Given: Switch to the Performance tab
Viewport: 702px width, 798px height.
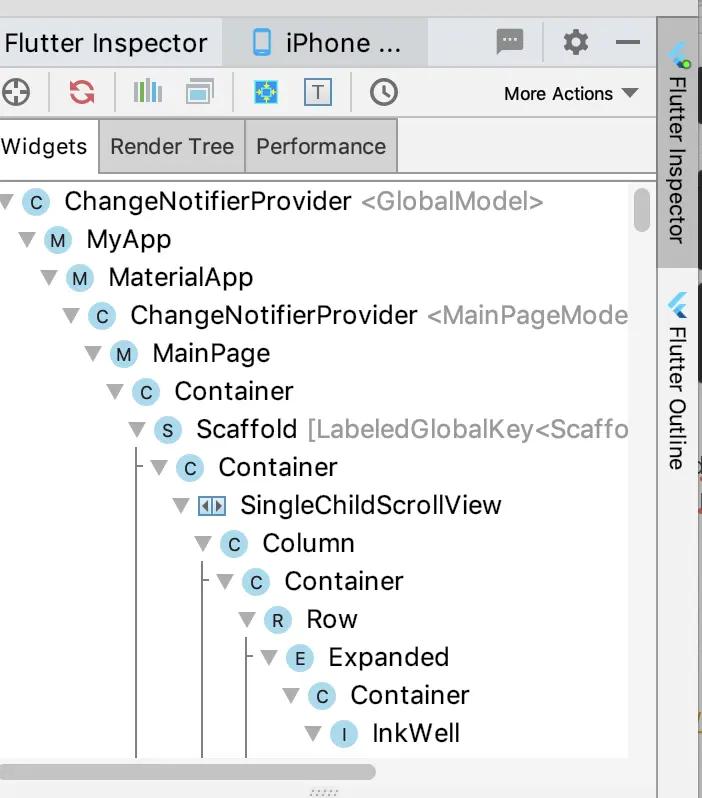Looking at the screenshot, I should click(321, 147).
